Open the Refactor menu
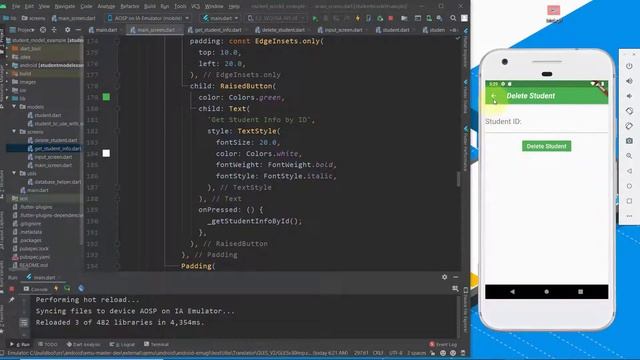Viewport: 640px width, 360px height. click(x=130, y=6)
